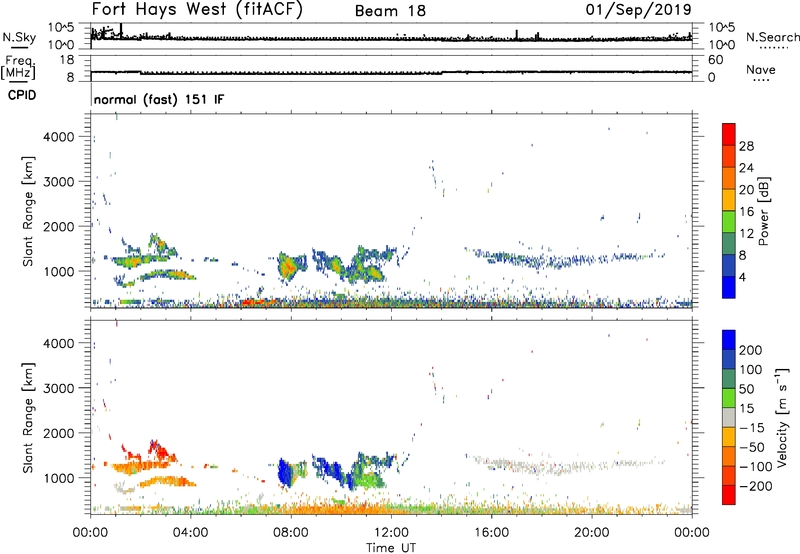This screenshot has height=554, width=800.
Task: Click the "N.Search" legend label
Action: pos(772,37)
